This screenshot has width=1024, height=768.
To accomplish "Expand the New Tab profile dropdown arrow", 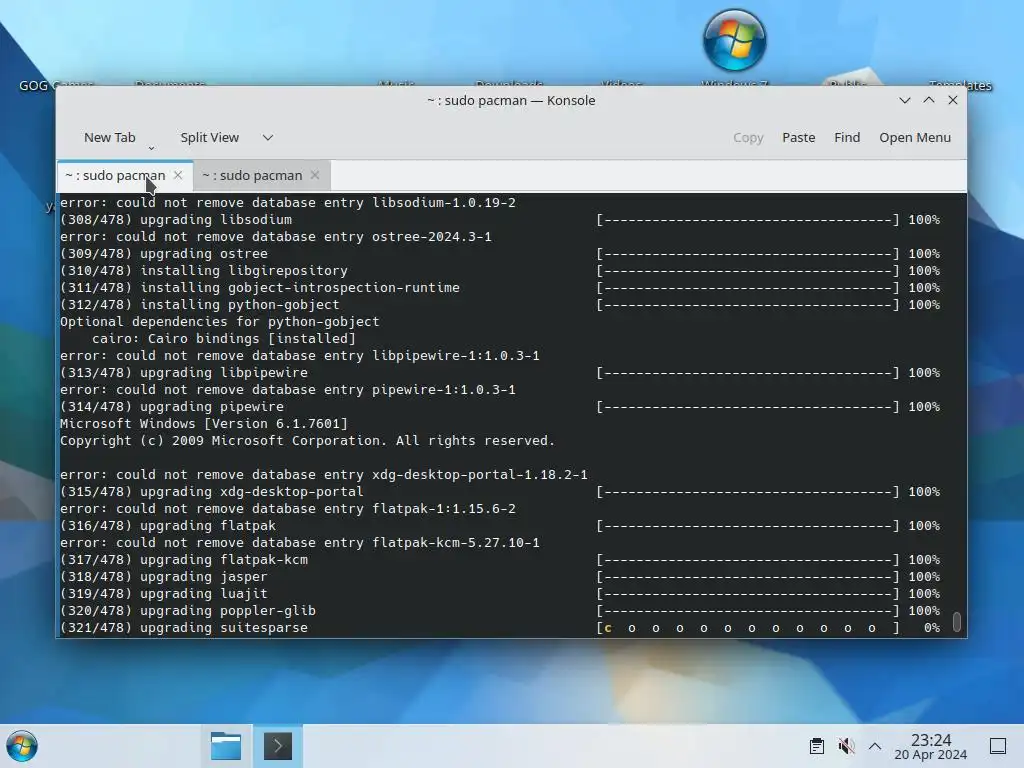I will pos(152,149).
